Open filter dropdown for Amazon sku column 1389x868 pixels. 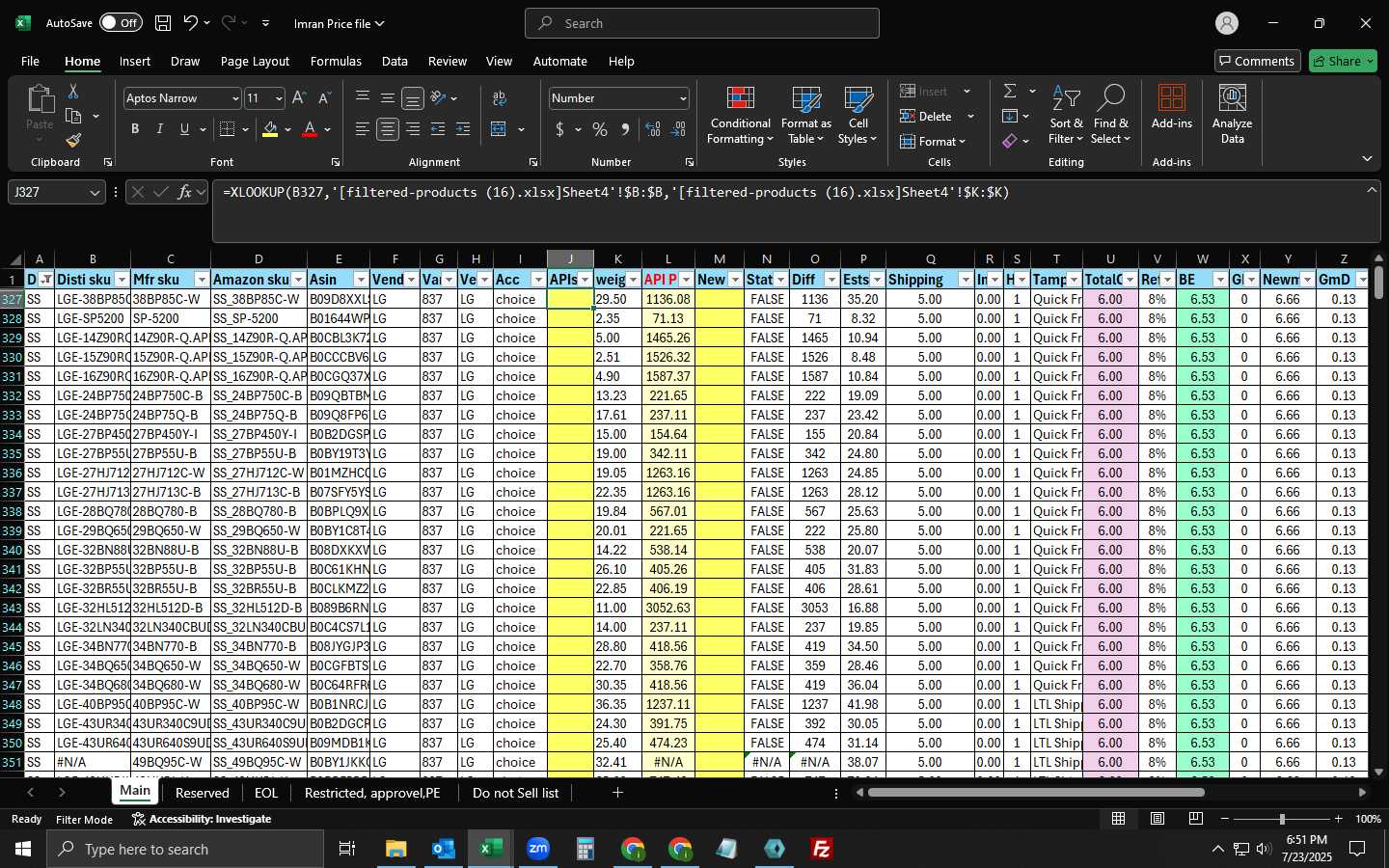point(298,280)
